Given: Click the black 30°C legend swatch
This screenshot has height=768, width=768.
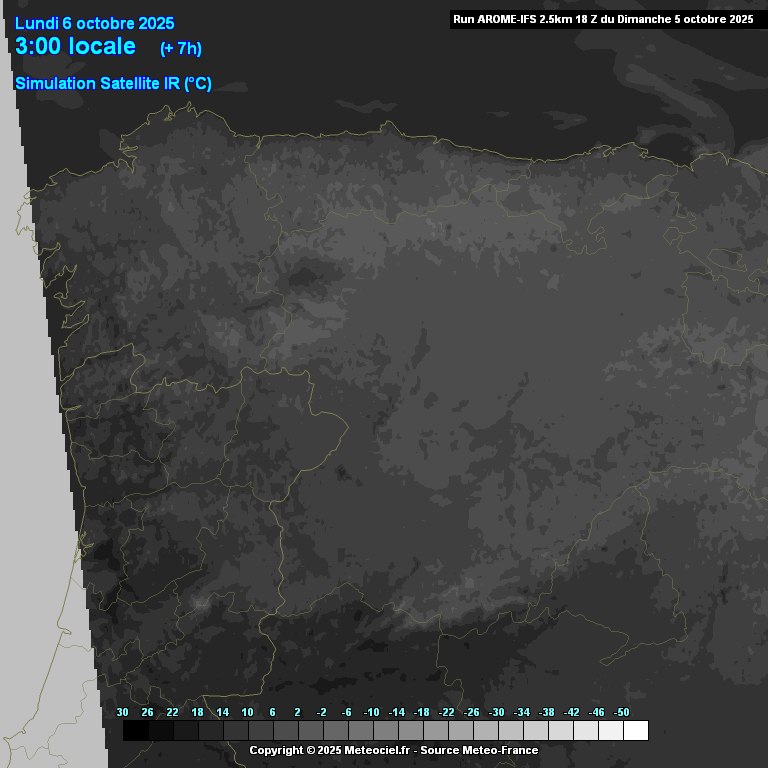Looking at the screenshot, I should point(135,730).
